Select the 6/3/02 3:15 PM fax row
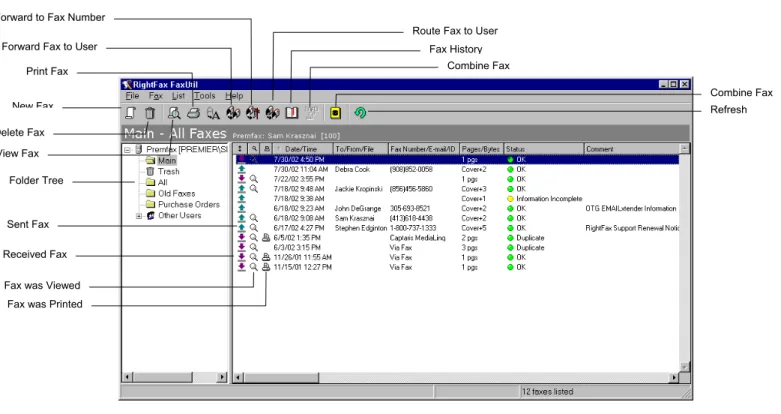781x414 pixels. [456, 248]
